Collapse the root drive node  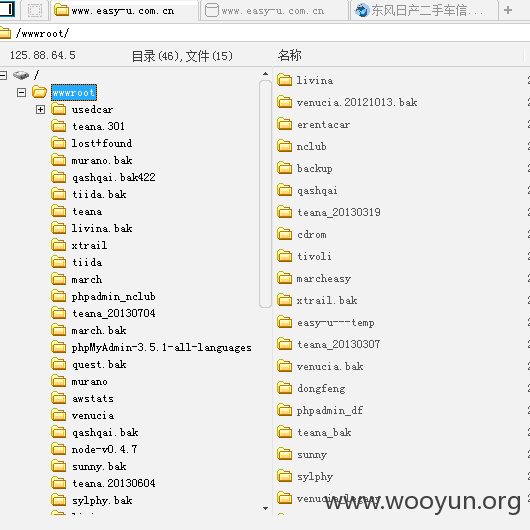[x=3, y=75]
